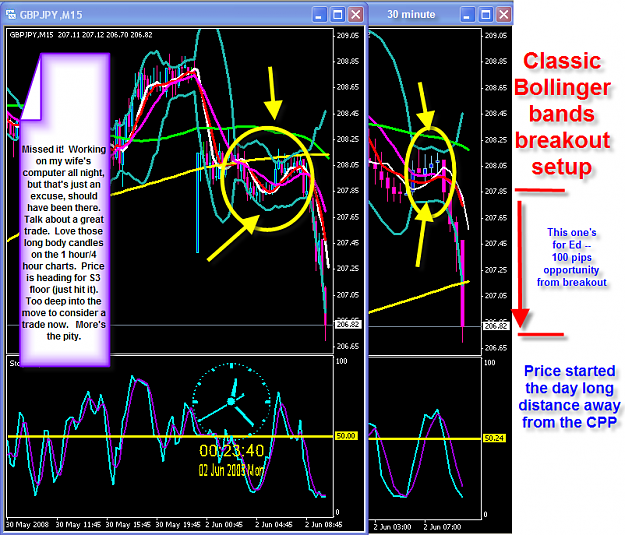Close the GBPJPY,M15 chart window
This screenshot has height=535, width=625.
356,15
